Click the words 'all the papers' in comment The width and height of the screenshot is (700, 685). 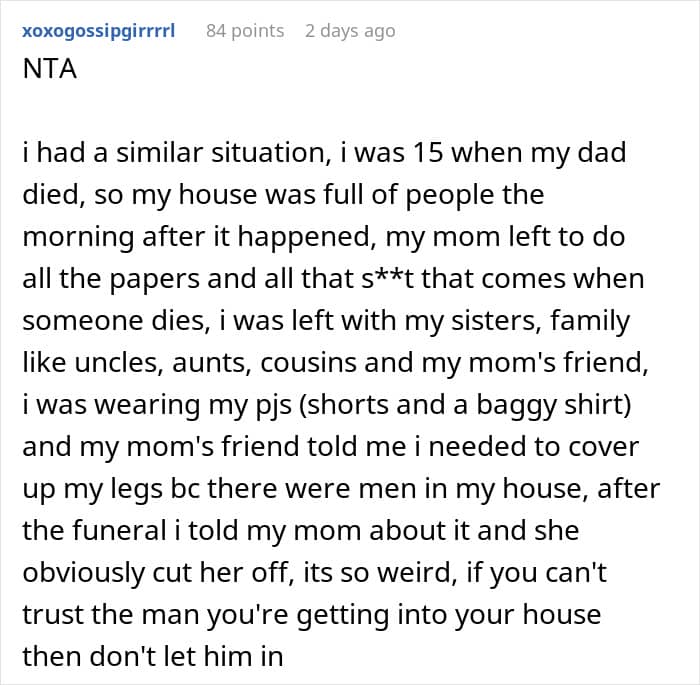click(x=111, y=279)
